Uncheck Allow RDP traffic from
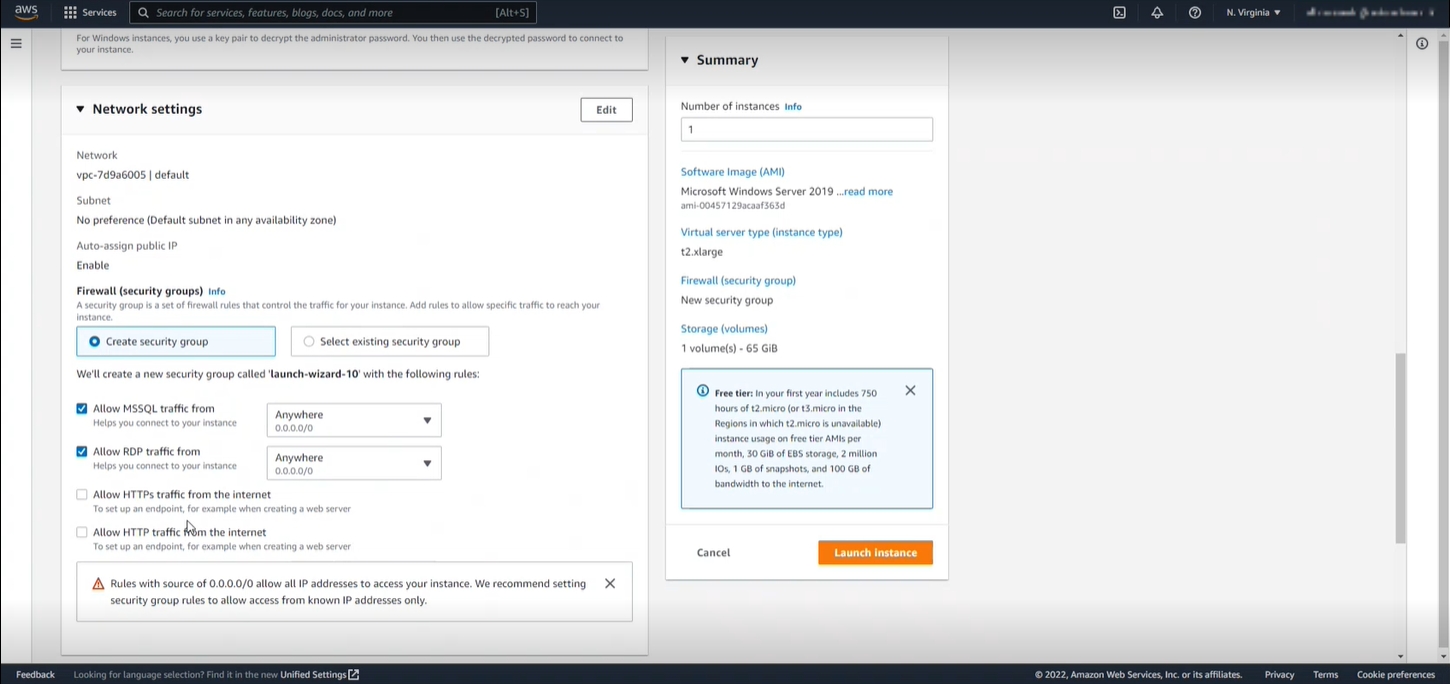Screen dimensions: 1450x684 [82, 452]
